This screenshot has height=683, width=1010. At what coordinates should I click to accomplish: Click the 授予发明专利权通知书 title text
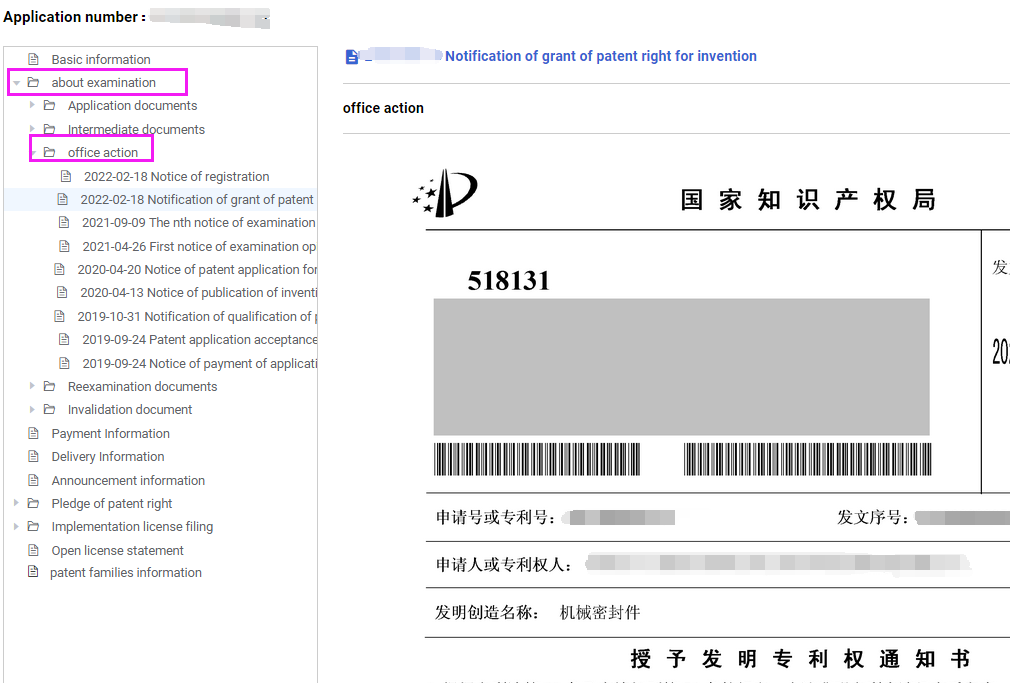(x=800, y=659)
